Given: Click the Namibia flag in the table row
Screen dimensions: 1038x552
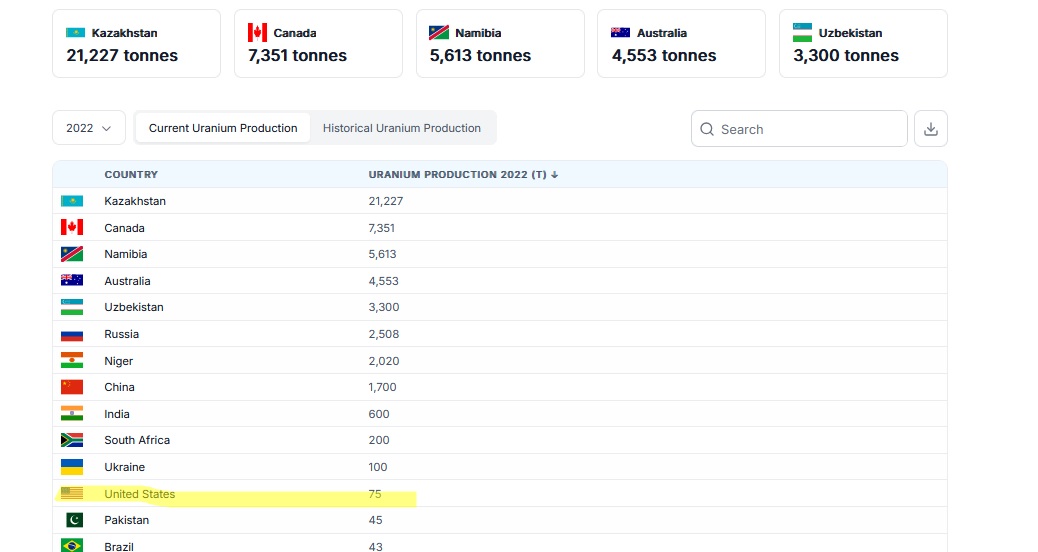Looking at the screenshot, I should (72, 254).
